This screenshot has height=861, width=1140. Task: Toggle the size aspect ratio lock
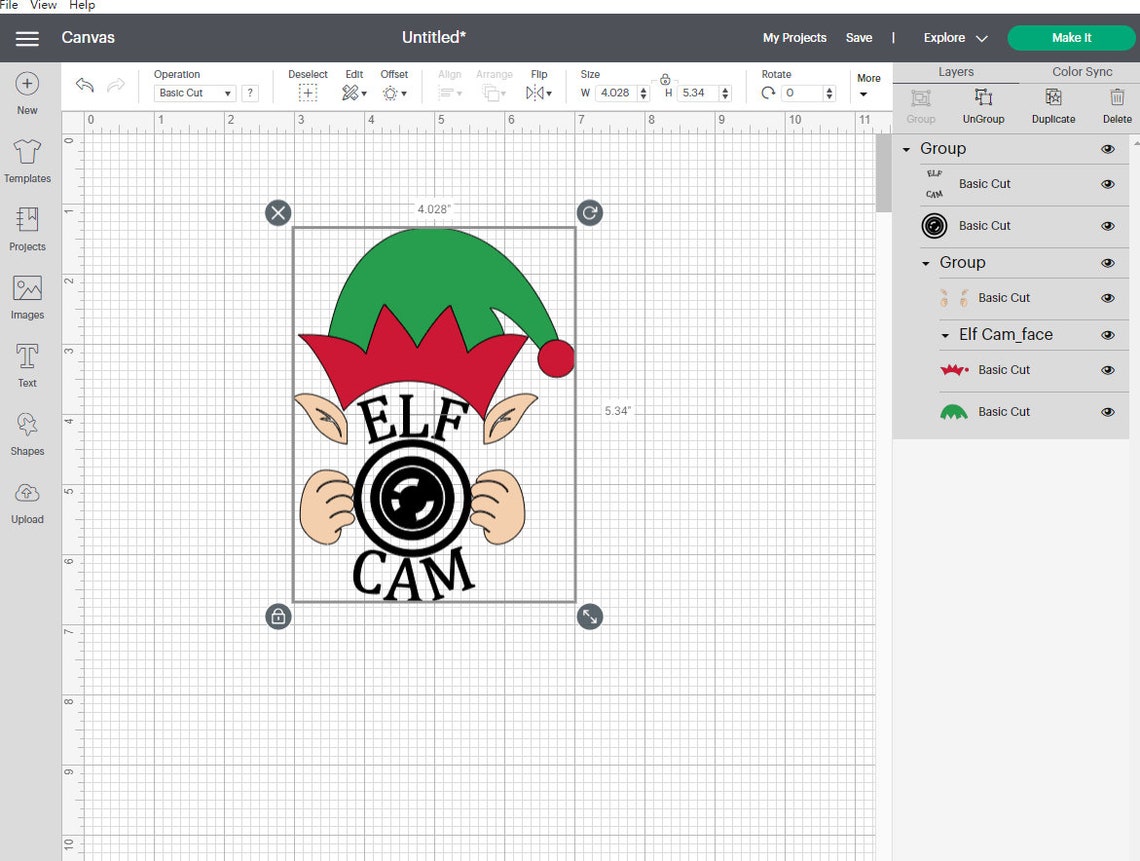pyautogui.click(x=665, y=80)
